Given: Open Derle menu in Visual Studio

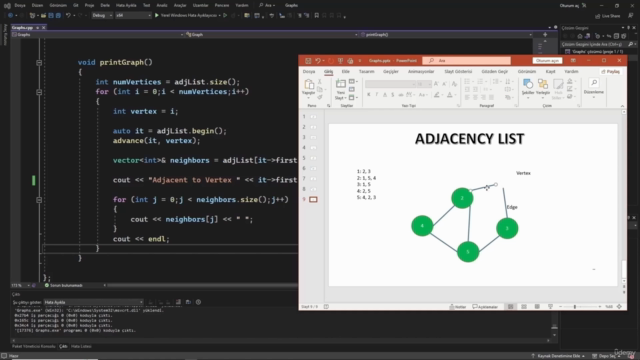Looking at the screenshot, I should tap(105, 5).
